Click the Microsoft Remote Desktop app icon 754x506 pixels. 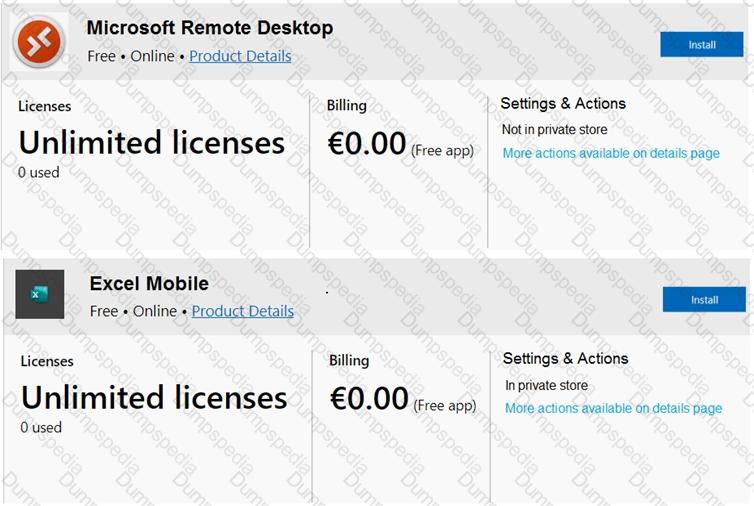[38, 42]
